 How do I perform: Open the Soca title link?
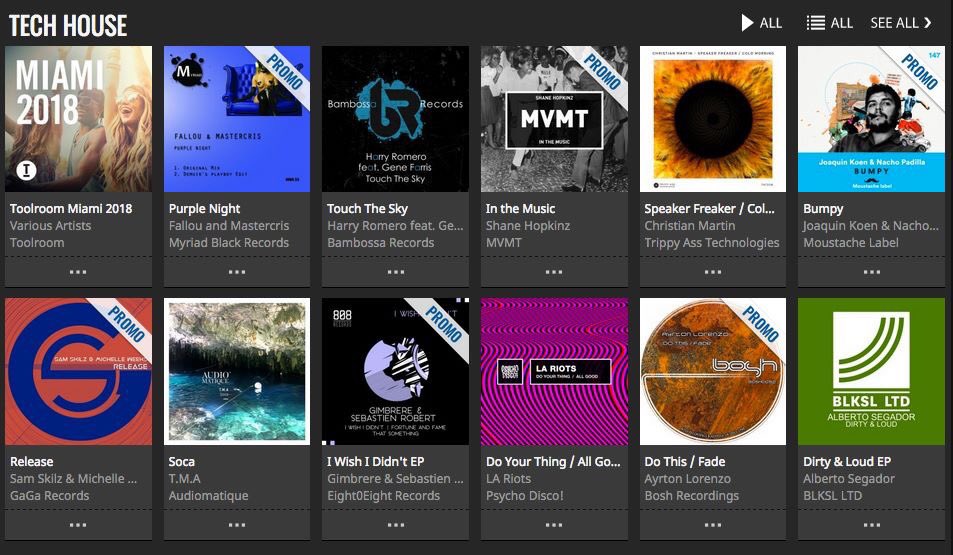tap(182, 461)
